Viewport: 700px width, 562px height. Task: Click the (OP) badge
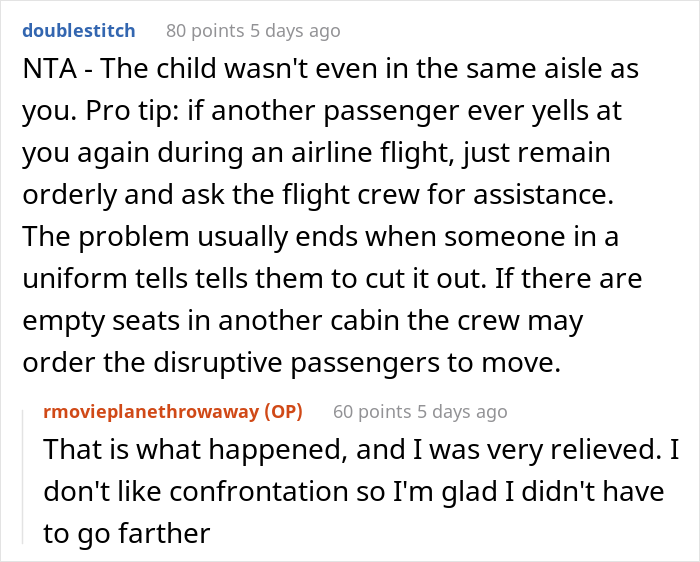(283, 411)
